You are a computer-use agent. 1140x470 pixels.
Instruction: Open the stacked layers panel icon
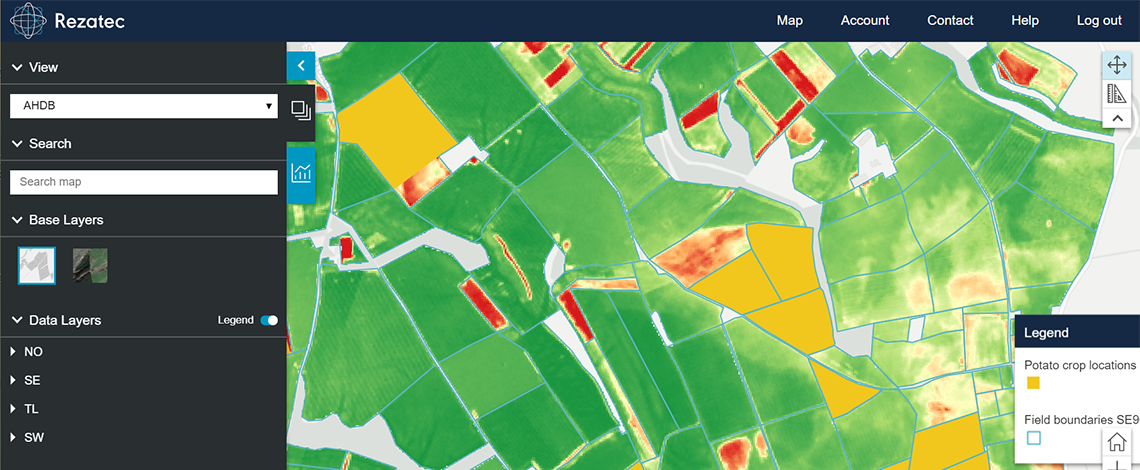(301, 110)
